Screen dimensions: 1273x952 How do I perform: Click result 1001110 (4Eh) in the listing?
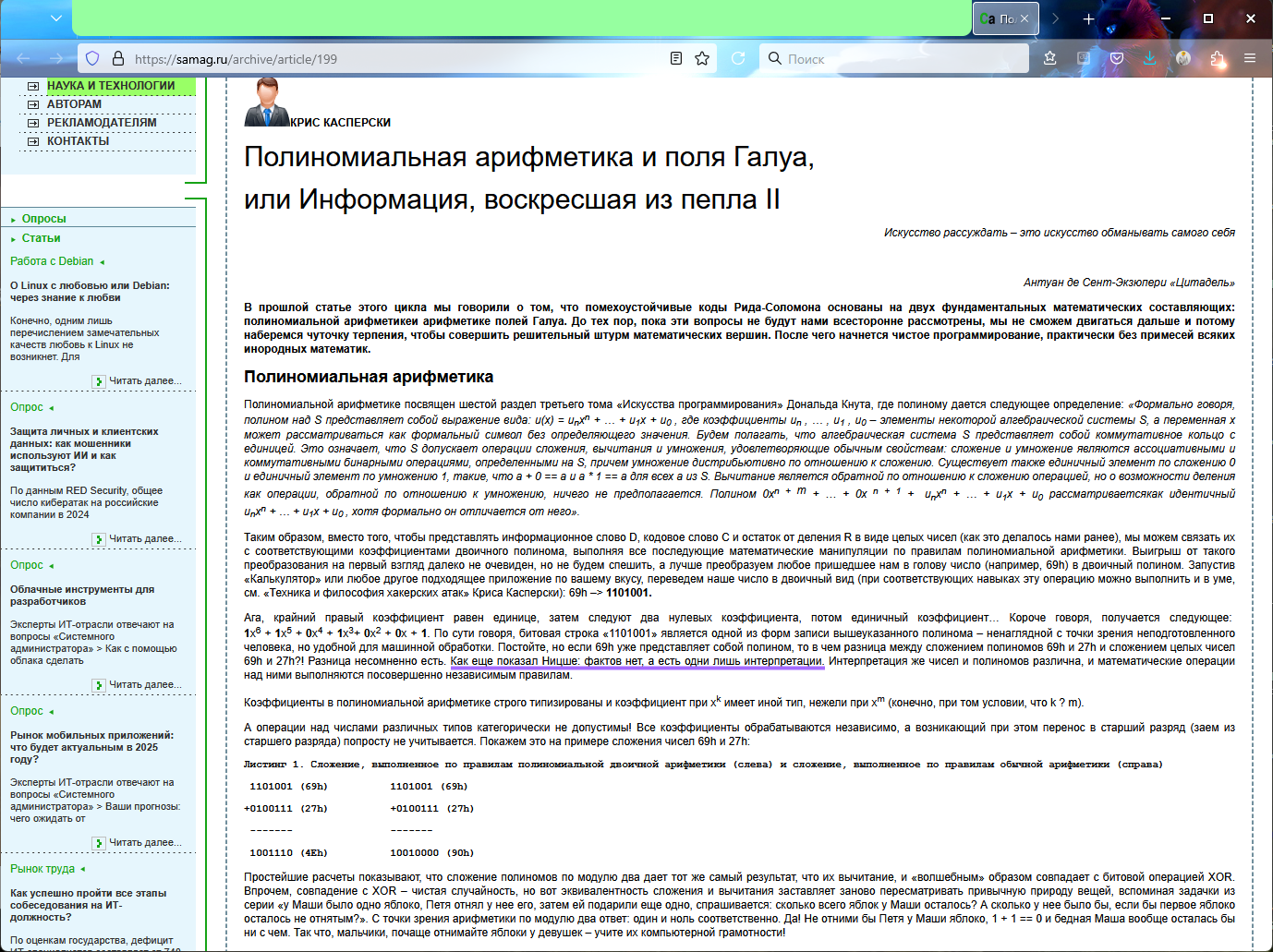288,853
